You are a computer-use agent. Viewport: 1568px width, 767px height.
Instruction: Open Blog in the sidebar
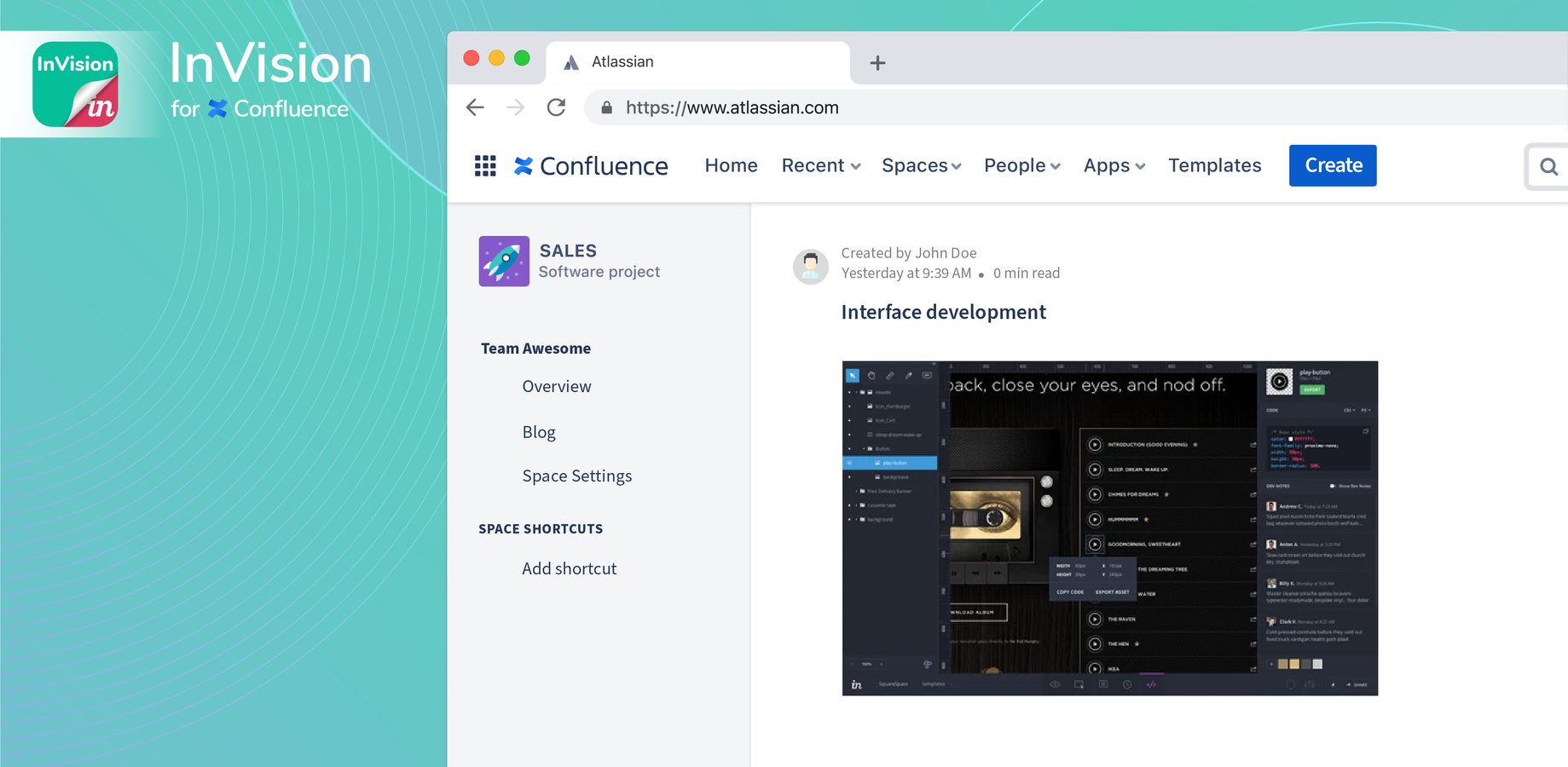tap(539, 432)
